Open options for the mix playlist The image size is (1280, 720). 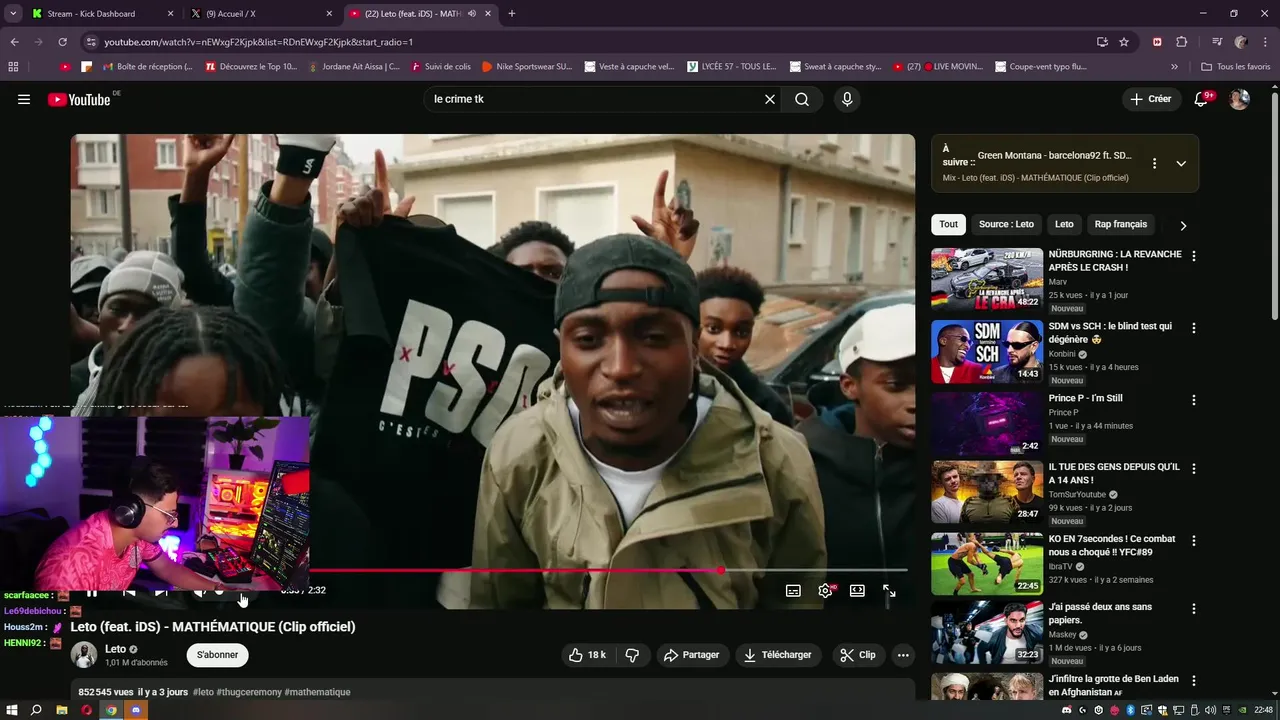[x=1154, y=163]
